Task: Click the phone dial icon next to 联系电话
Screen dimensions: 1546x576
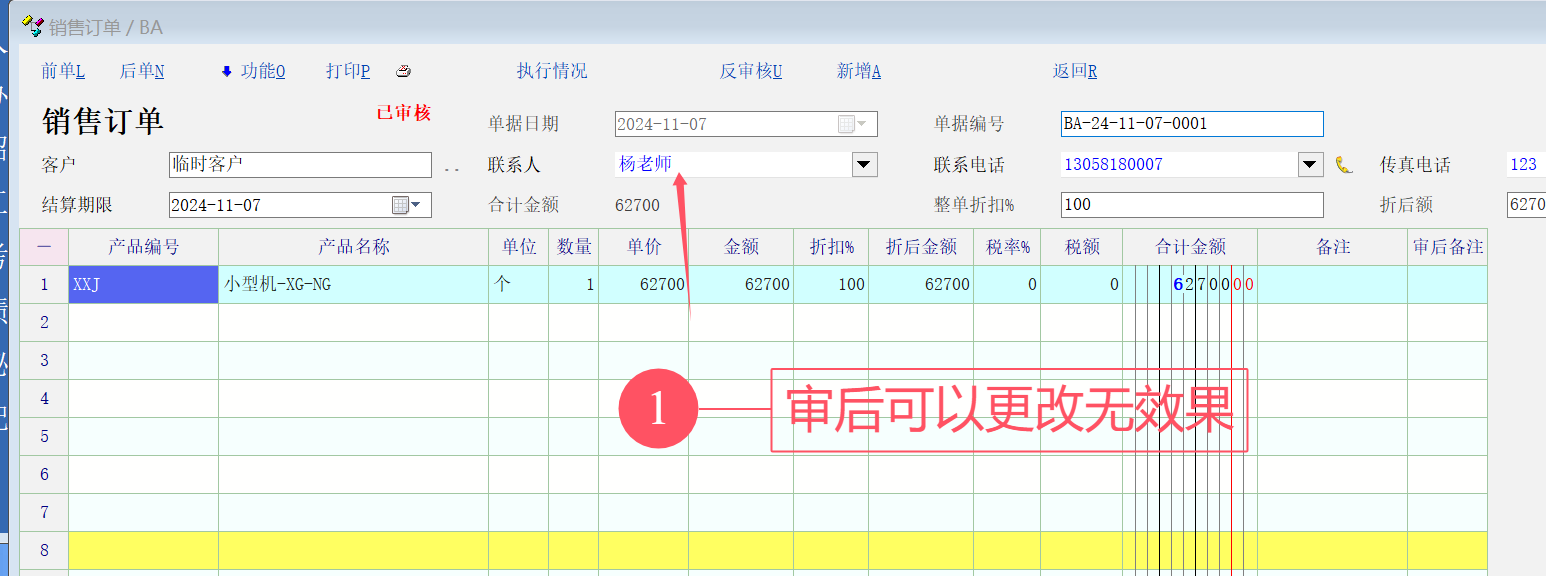Action: coord(1343,165)
